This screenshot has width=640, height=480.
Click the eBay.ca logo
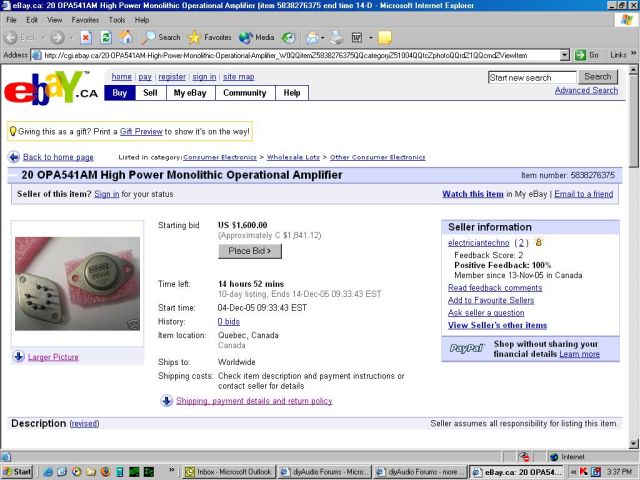click(51, 88)
